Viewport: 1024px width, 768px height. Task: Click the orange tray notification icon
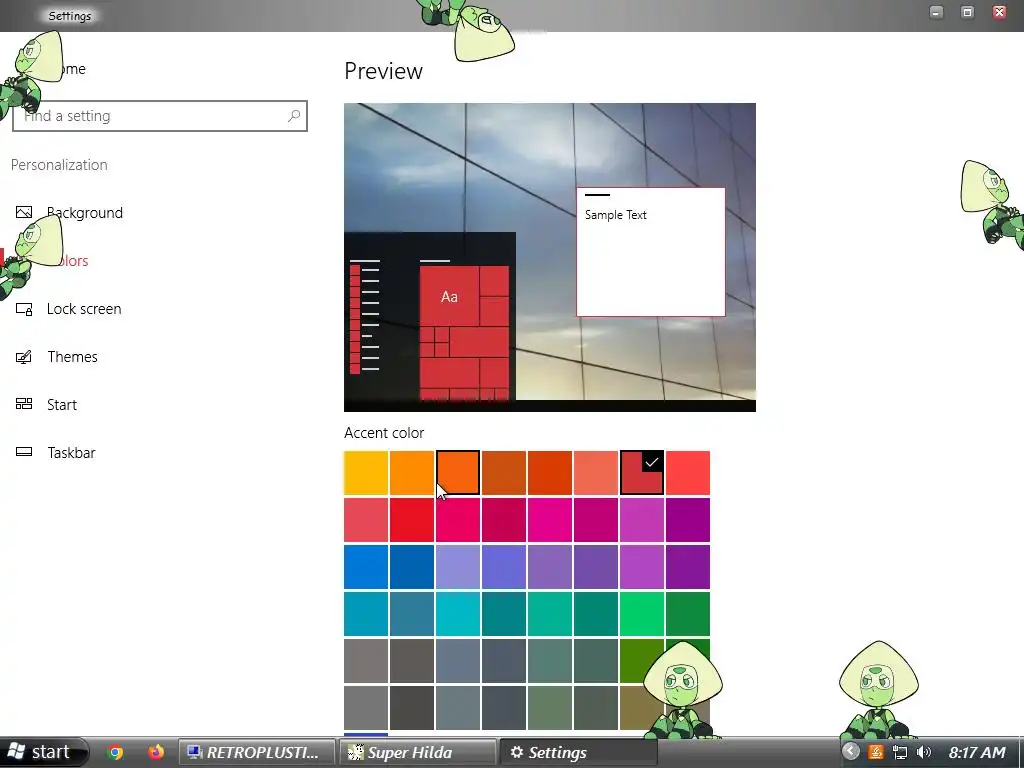coord(876,752)
